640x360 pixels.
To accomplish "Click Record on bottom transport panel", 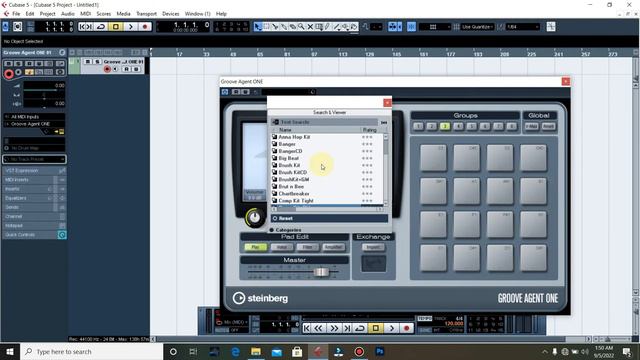I will [406, 328].
